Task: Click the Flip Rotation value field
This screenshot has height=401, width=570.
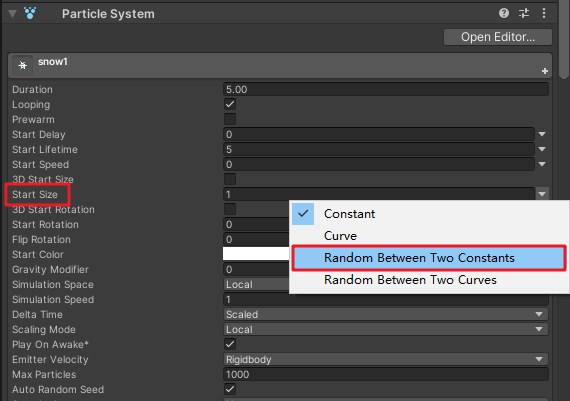Action: (256, 239)
